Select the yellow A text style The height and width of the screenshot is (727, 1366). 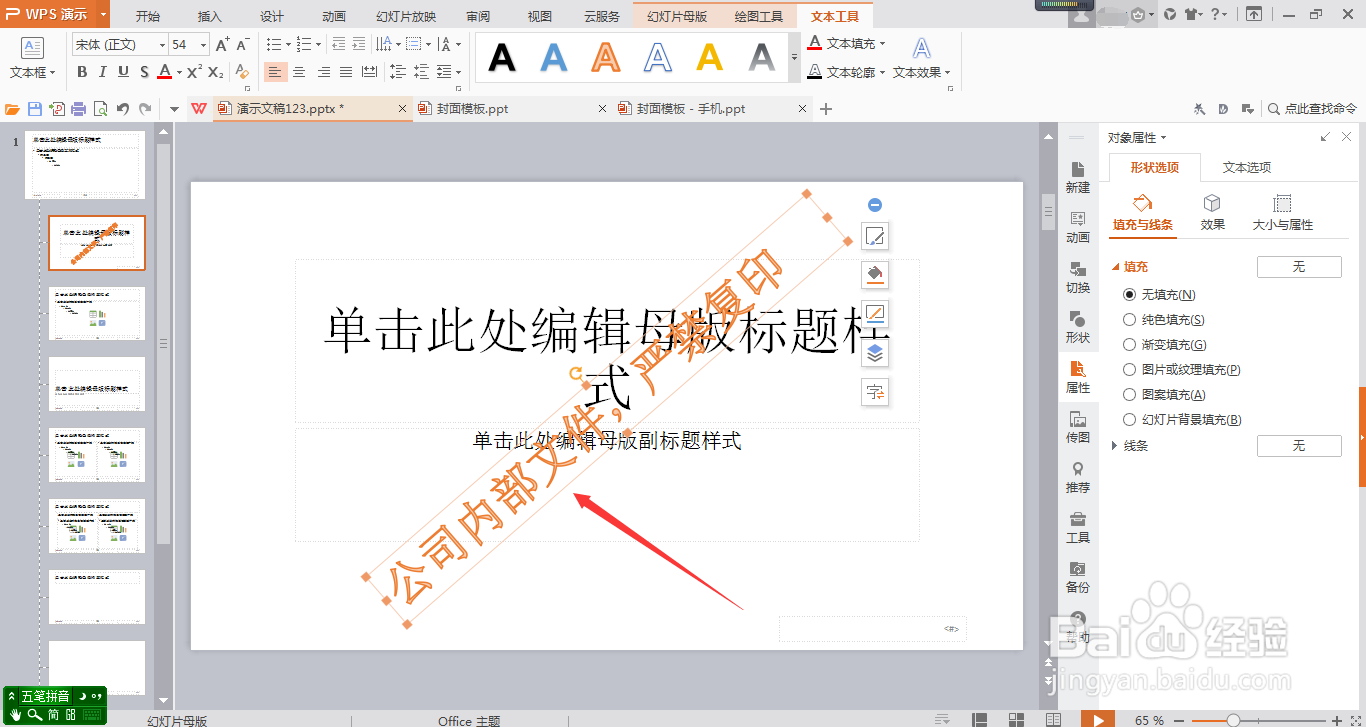point(710,58)
